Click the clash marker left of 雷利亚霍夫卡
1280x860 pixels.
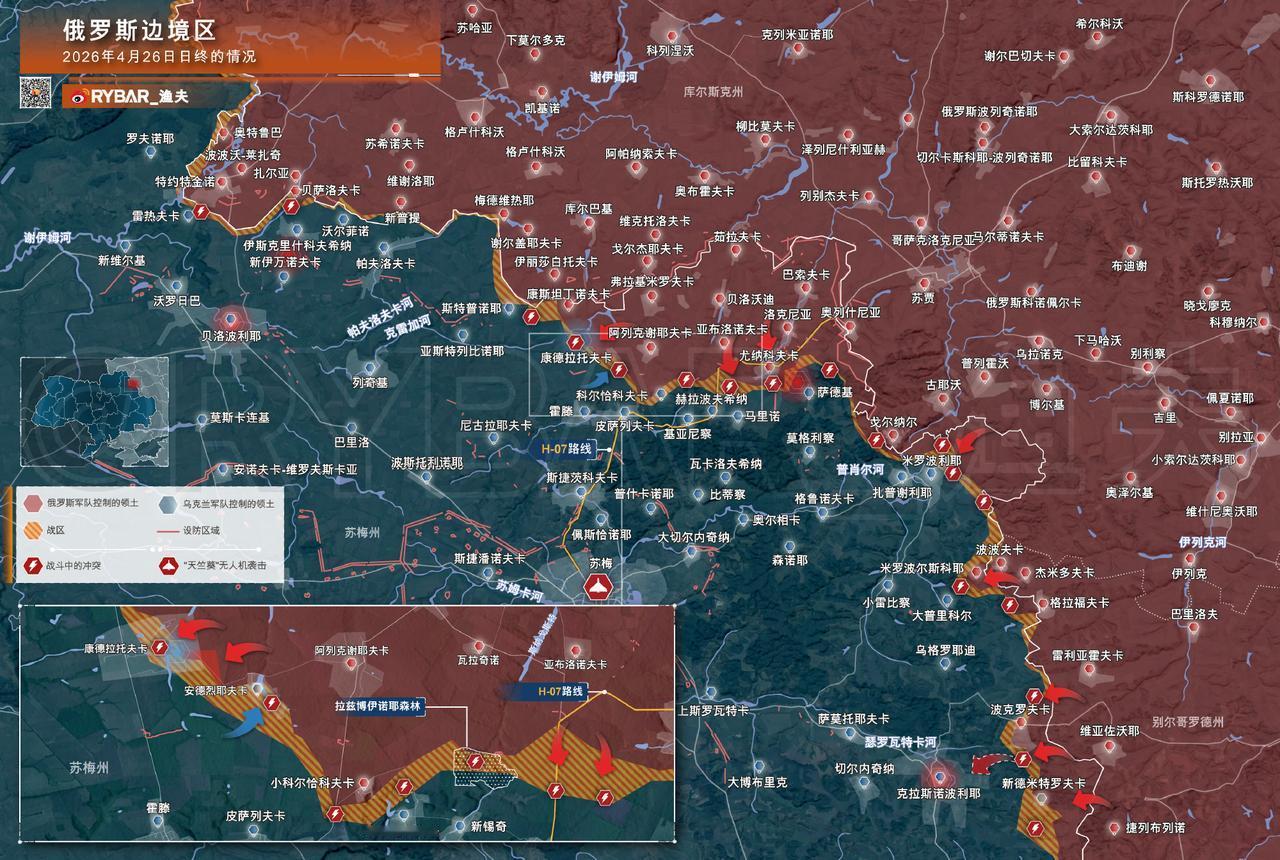[1035, 695]
